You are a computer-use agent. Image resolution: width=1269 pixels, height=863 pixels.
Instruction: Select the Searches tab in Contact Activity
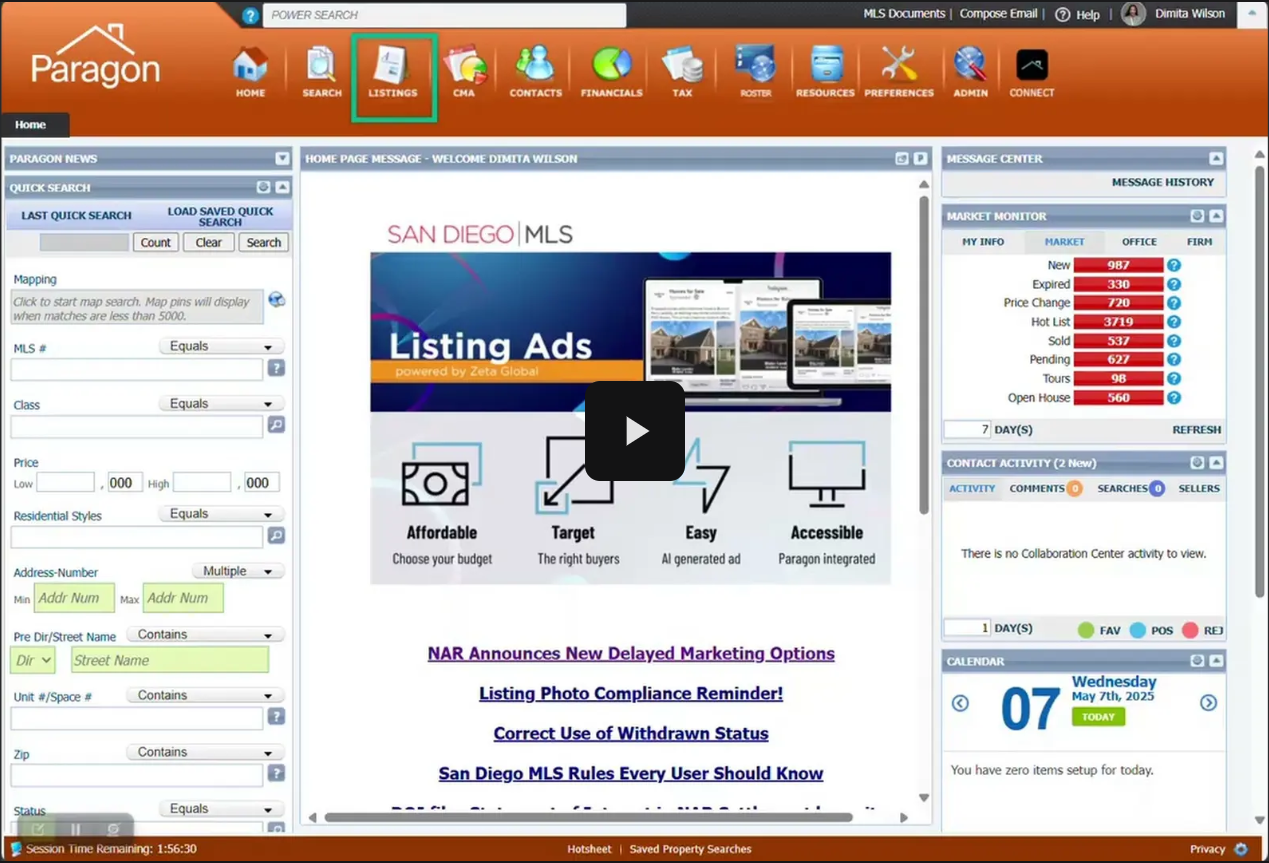coord(1131,488)
